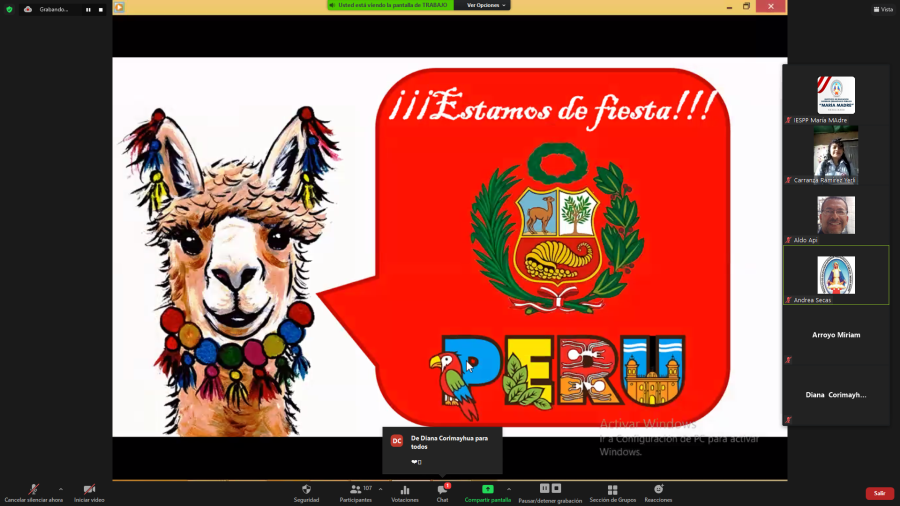Open Sección de Grupos breakout rooms
Image resolution: width=900 pixels, height=506 pixels.
612,490
